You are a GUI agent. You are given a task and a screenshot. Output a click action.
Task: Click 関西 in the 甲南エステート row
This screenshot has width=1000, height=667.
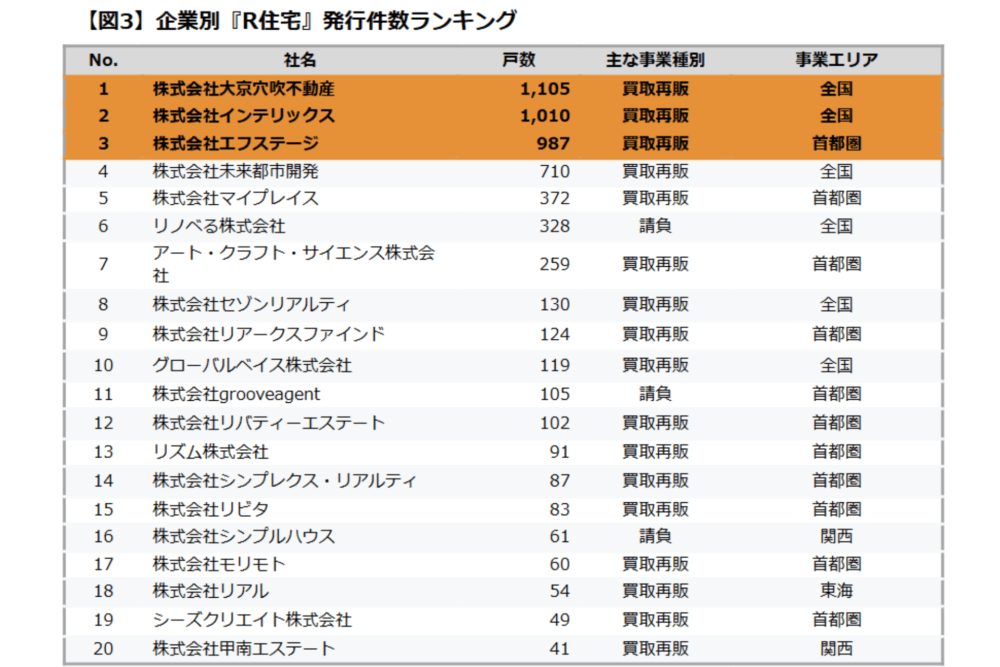(x=836, y=649)
